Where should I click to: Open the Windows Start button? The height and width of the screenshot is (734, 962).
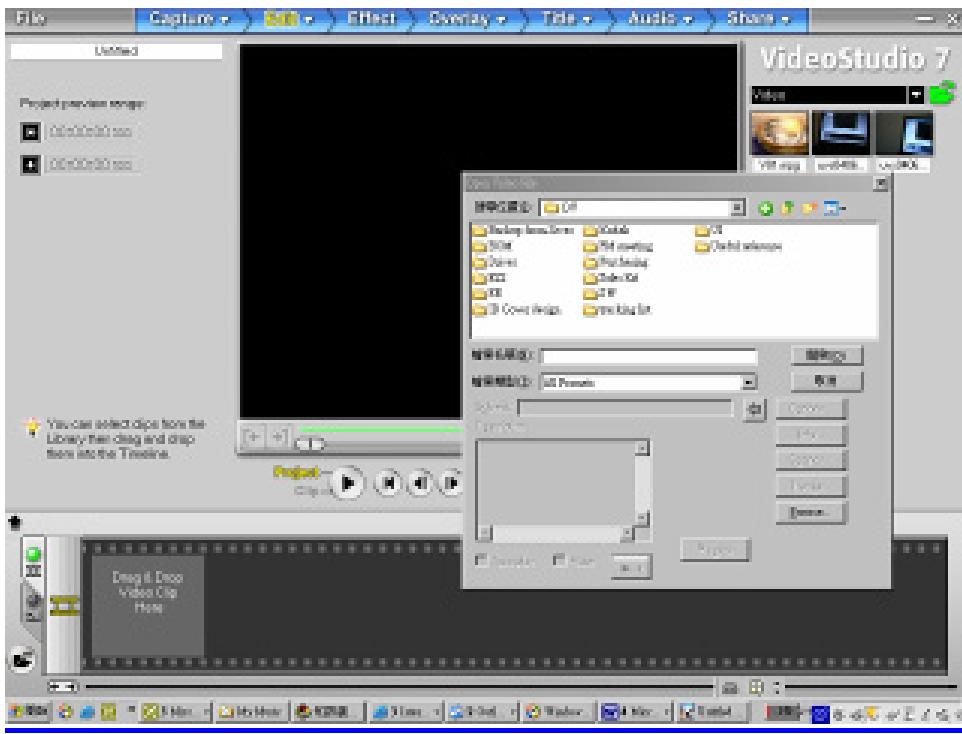[x=29, y=712]
